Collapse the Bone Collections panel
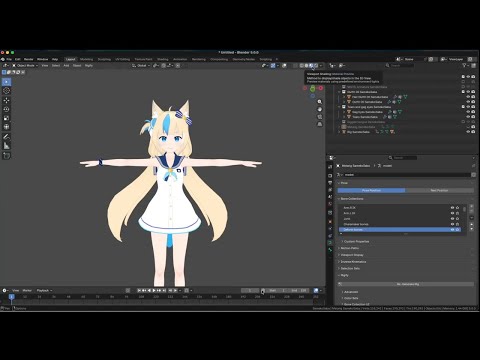480x360 pixels. tap(351, 199)
